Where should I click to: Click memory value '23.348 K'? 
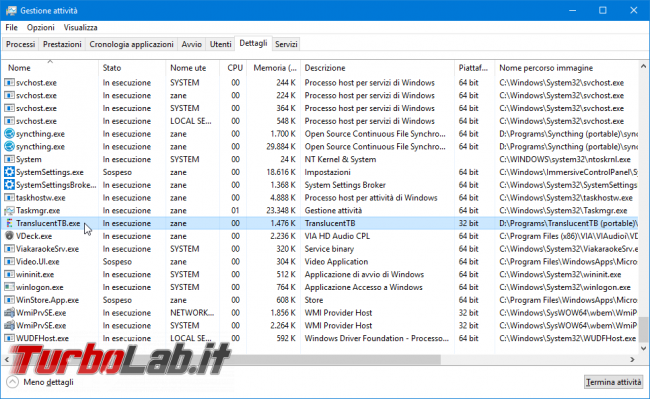click(x=281, y=210)
